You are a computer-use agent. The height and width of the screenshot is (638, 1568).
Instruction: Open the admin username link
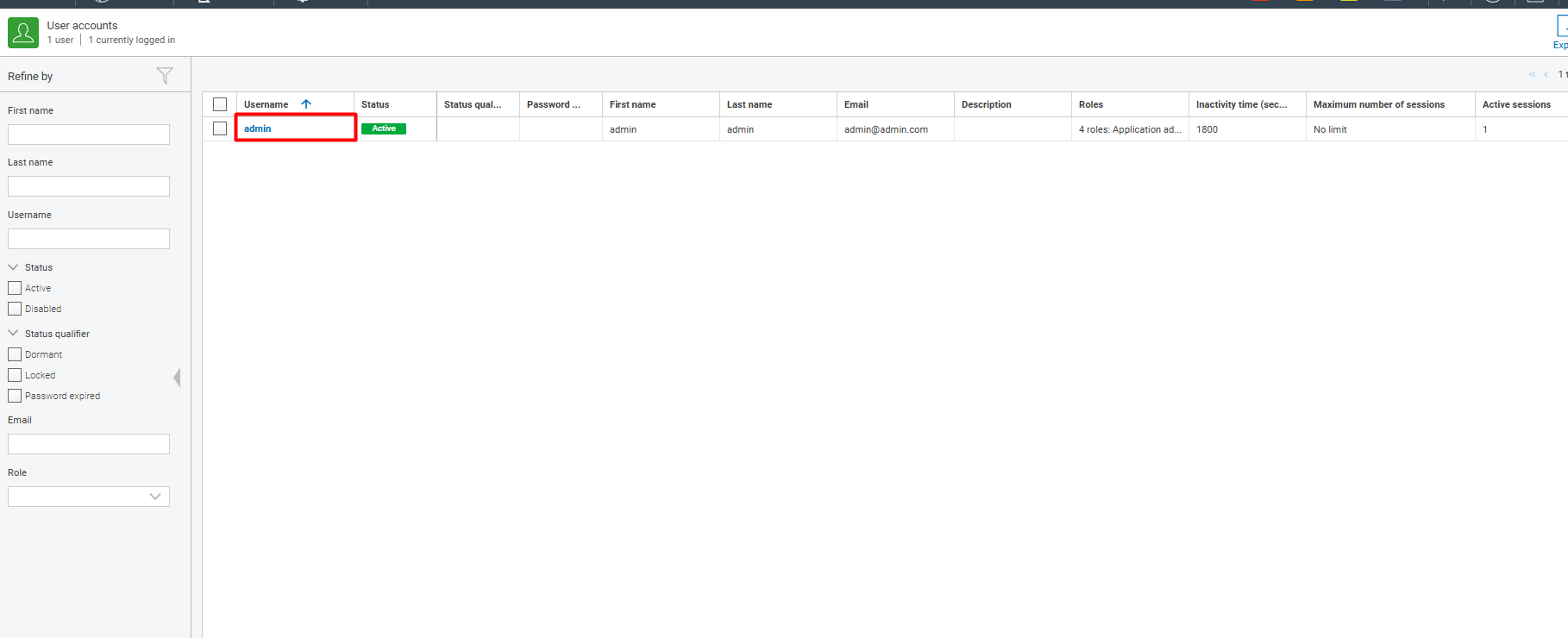(x=257, y=128)
